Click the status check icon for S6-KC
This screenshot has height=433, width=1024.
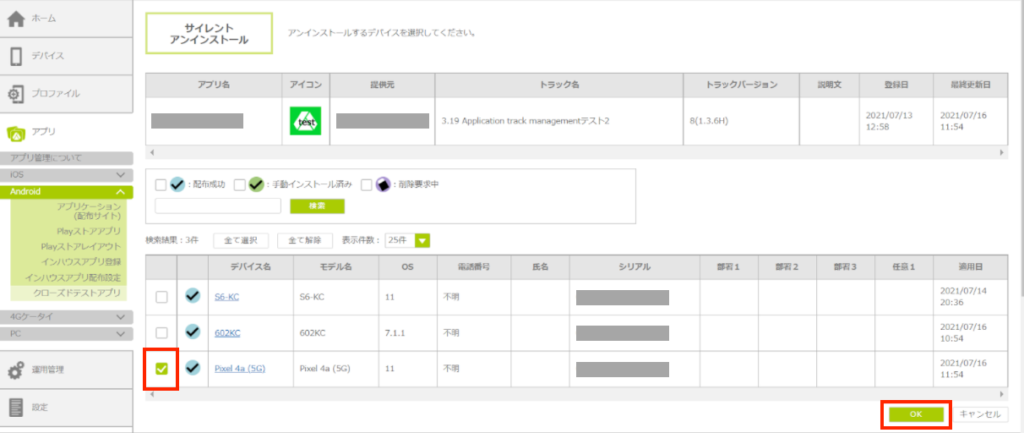coord(192,297)
